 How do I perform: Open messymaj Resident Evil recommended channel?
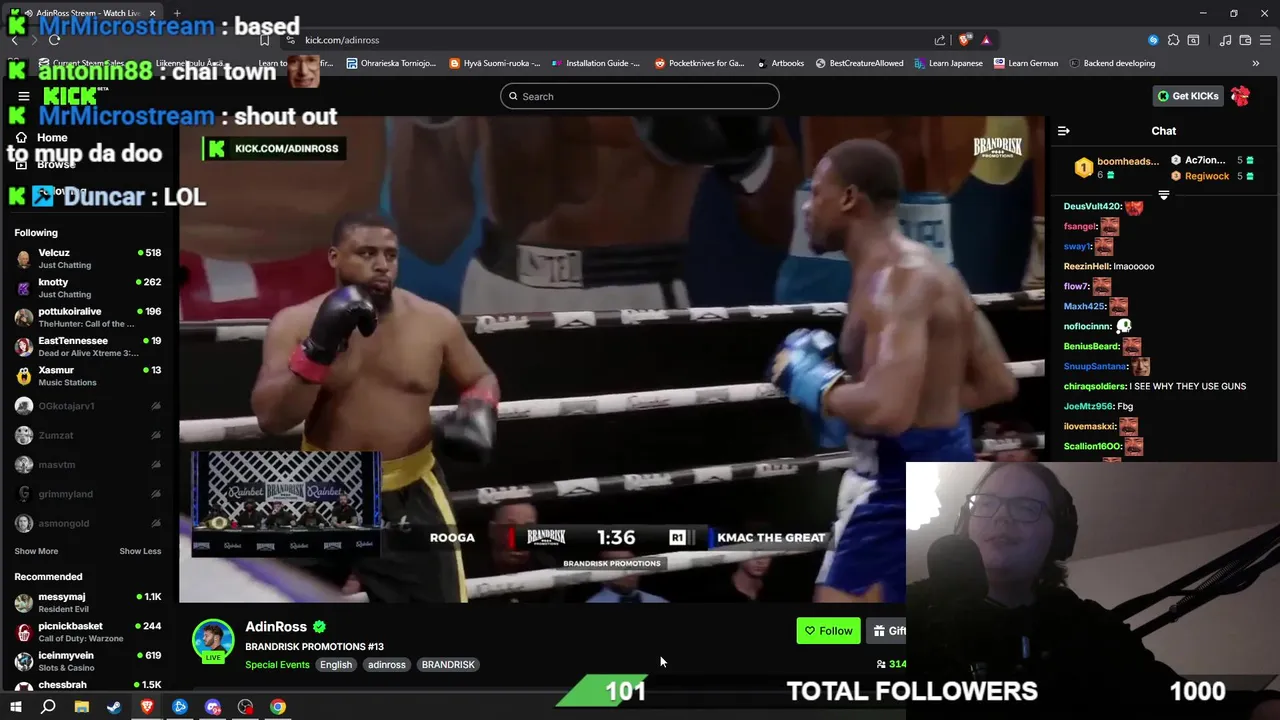pos(88,603)
